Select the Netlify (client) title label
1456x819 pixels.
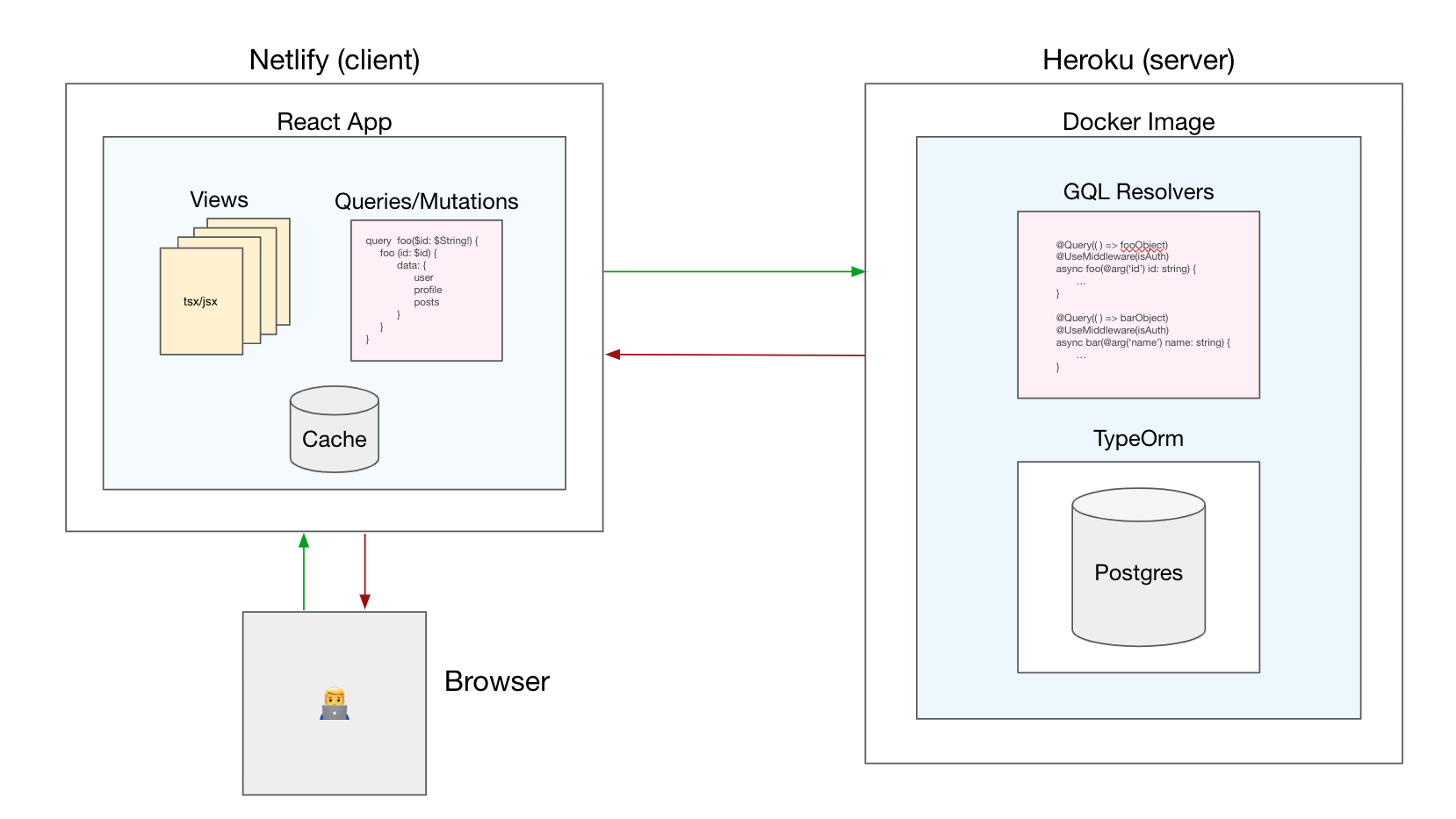pyautogui.click(x=334, y=60)
